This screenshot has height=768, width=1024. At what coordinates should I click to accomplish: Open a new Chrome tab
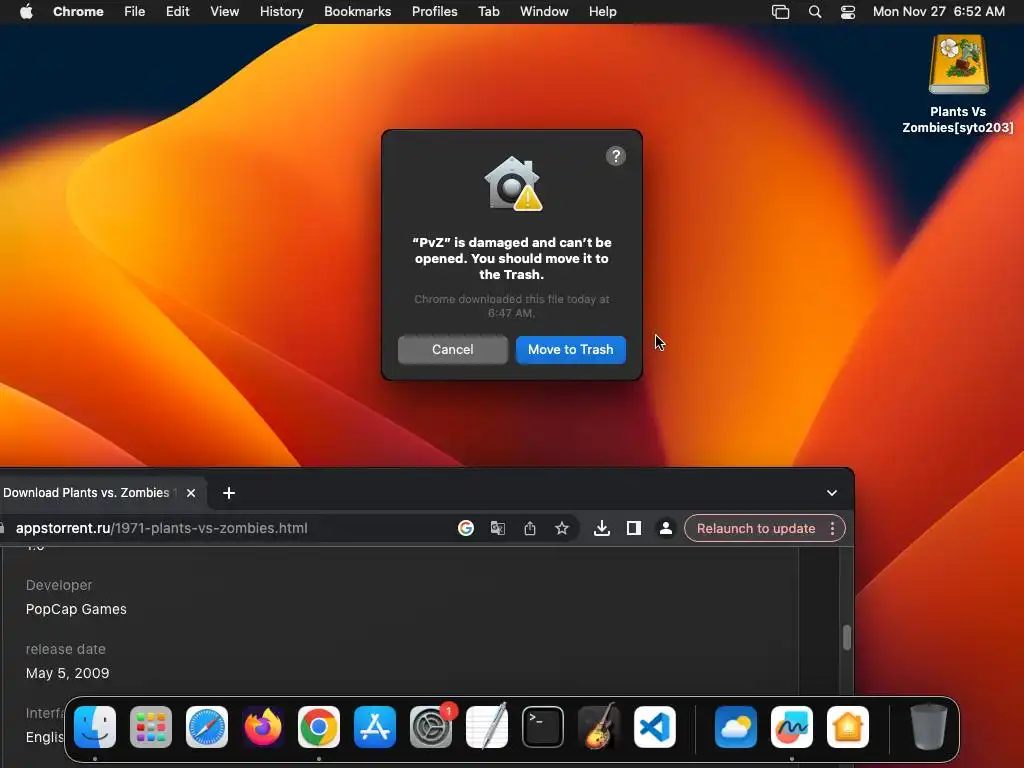[229, 493]
